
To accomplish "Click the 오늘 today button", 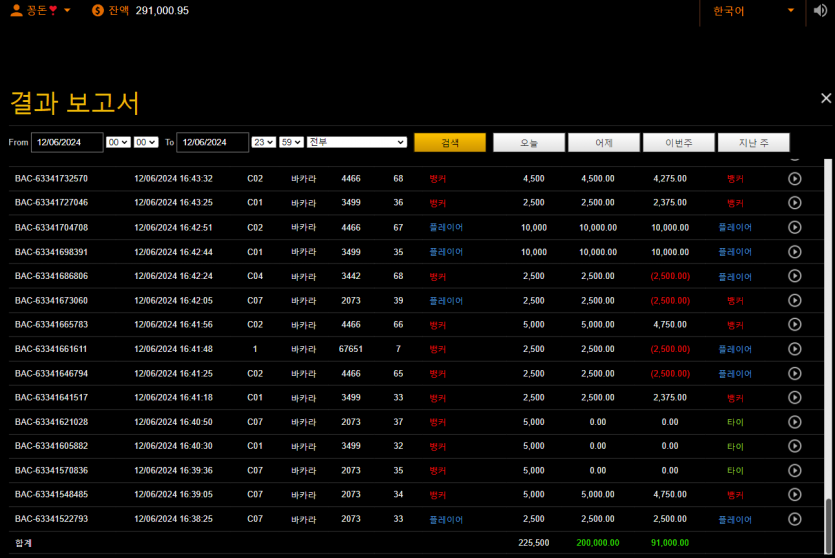I will tap(529, 143).
